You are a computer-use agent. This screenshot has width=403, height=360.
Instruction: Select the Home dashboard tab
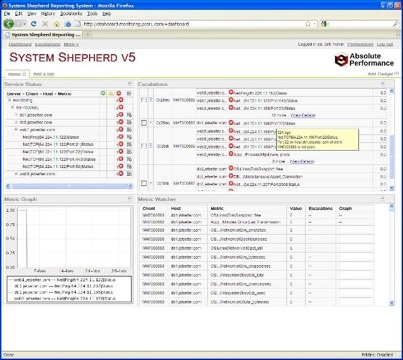point(17,74)
